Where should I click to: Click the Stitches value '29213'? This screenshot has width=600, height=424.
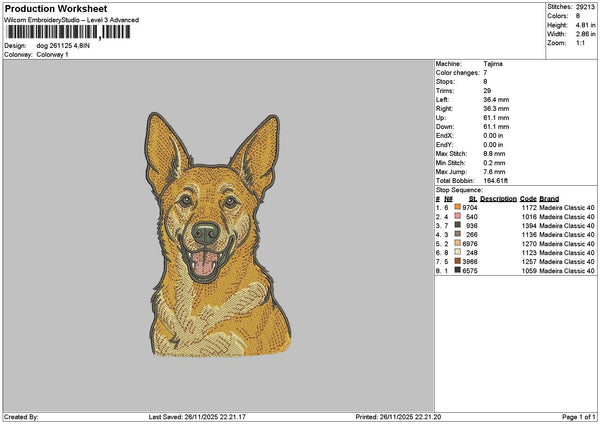click(585, 7)
